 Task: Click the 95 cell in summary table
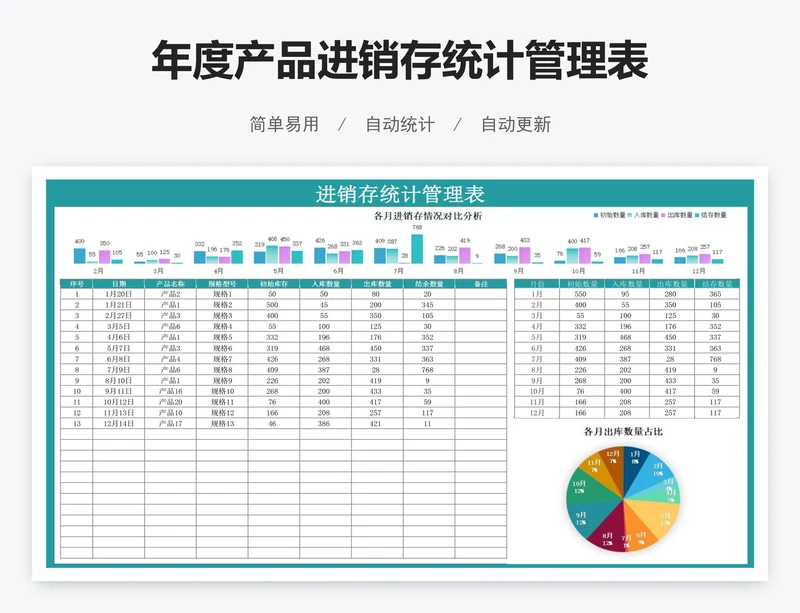[x=626, y=294]
